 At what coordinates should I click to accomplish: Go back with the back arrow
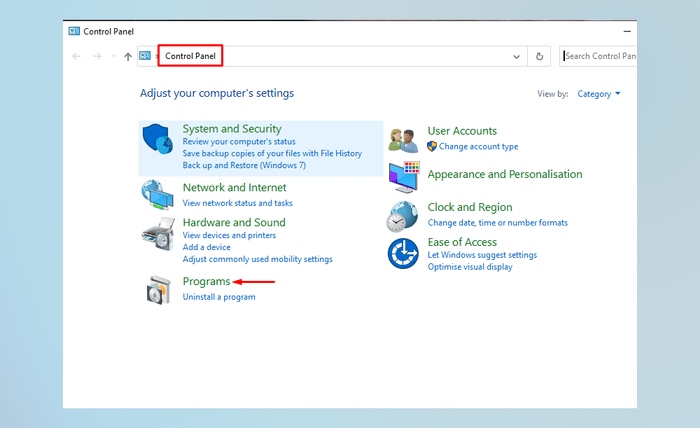point(76,56)
